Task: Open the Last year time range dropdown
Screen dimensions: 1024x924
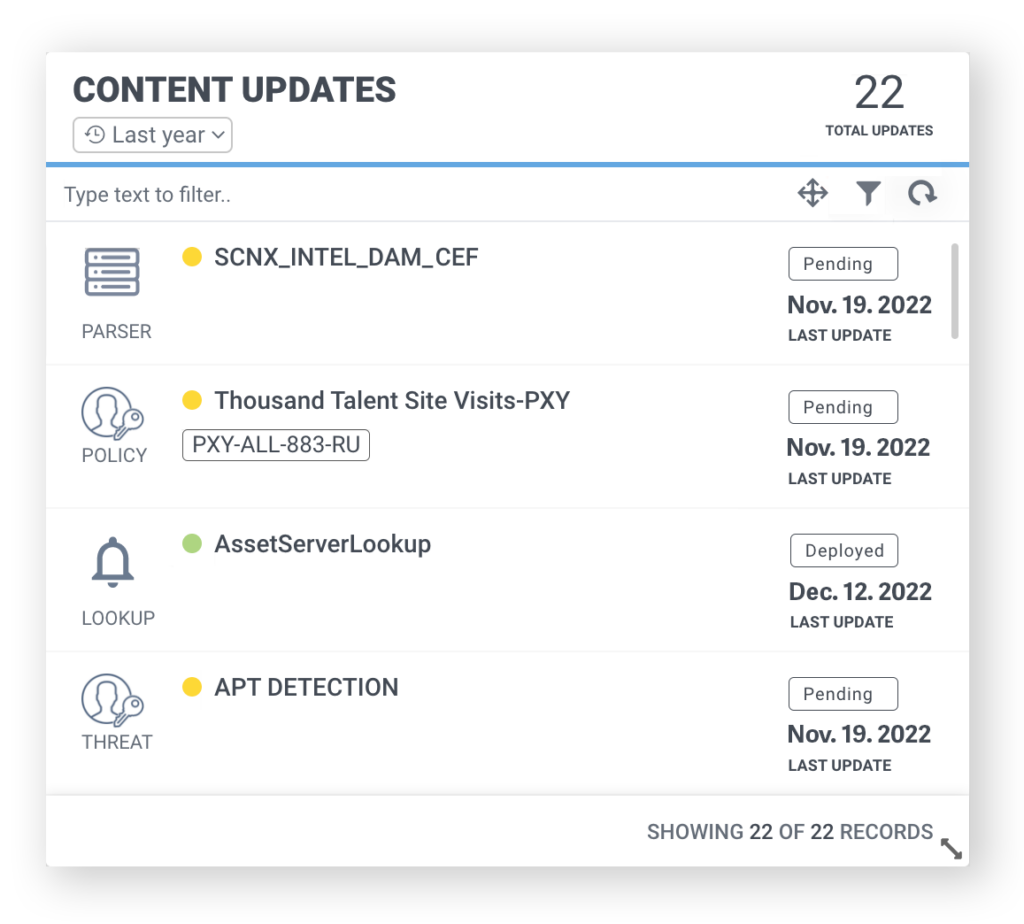Action: [x=153, y=135]
